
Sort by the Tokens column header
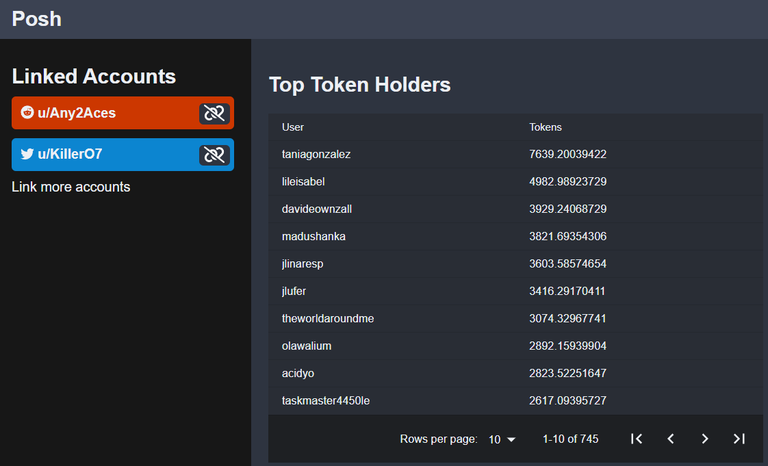coord(545,127)
